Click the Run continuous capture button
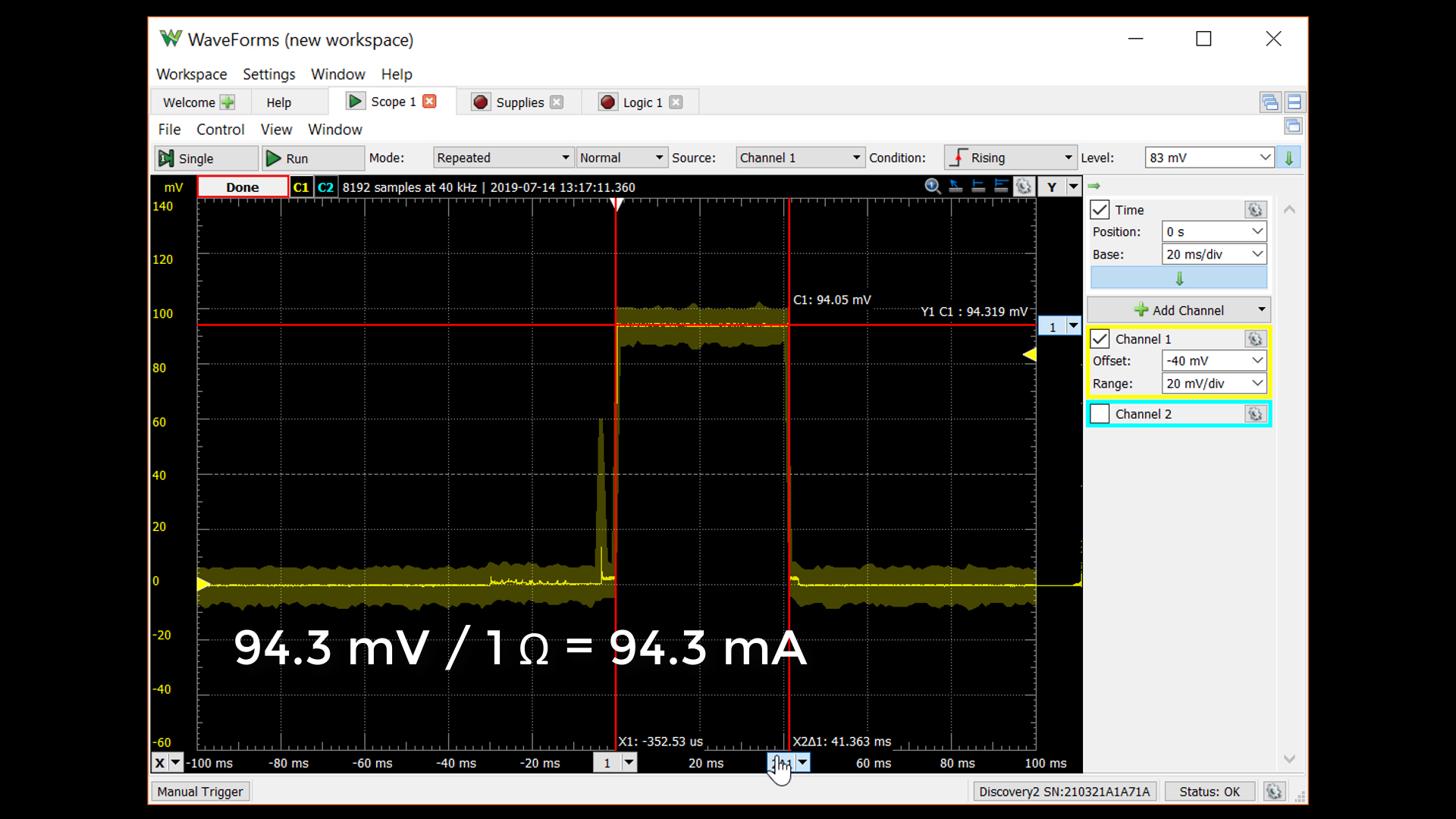Screen dimensions: 1456x819 coord(297,158)
